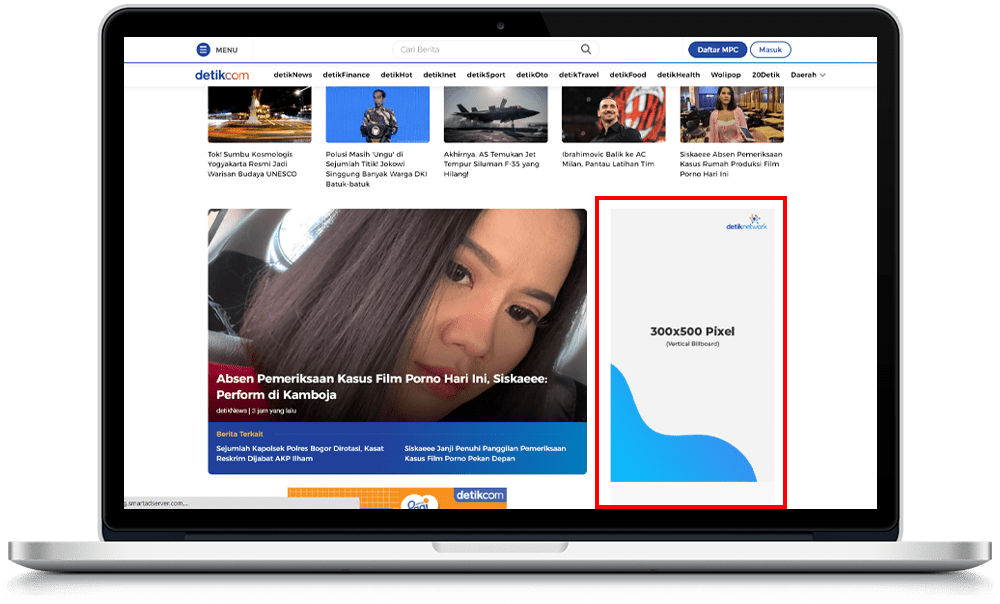The image size is (1000, 604).
Task: Click the search magnifier icon
Action: (x=586, y=49)
